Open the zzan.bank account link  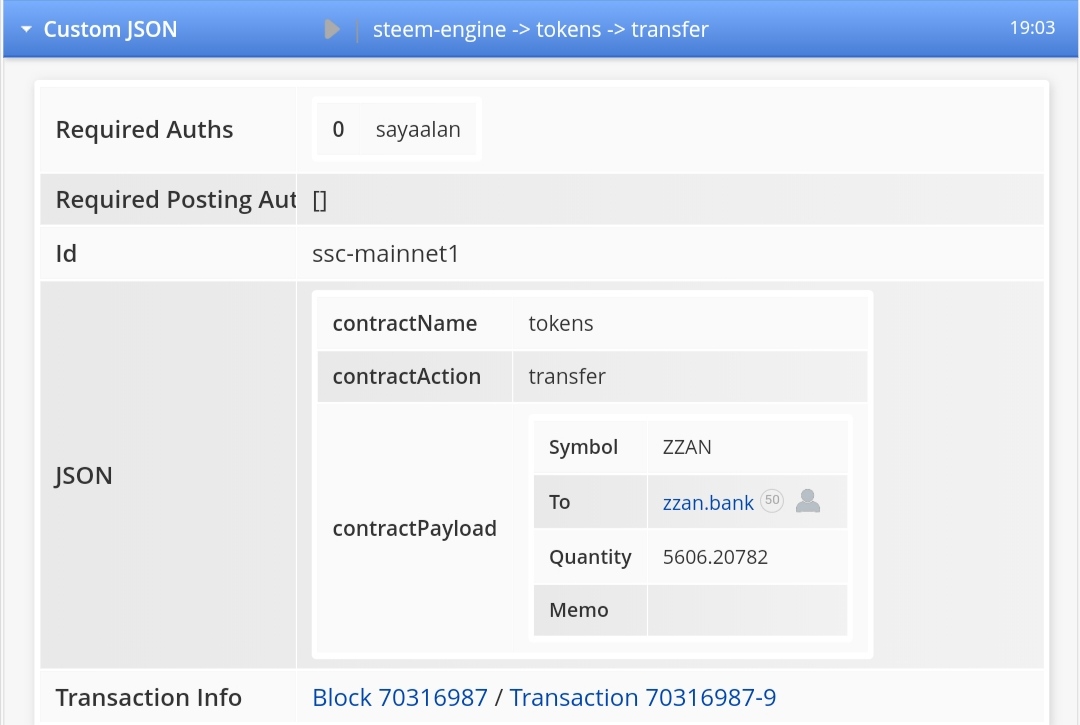pyautogui.click(x=708, y=503)
